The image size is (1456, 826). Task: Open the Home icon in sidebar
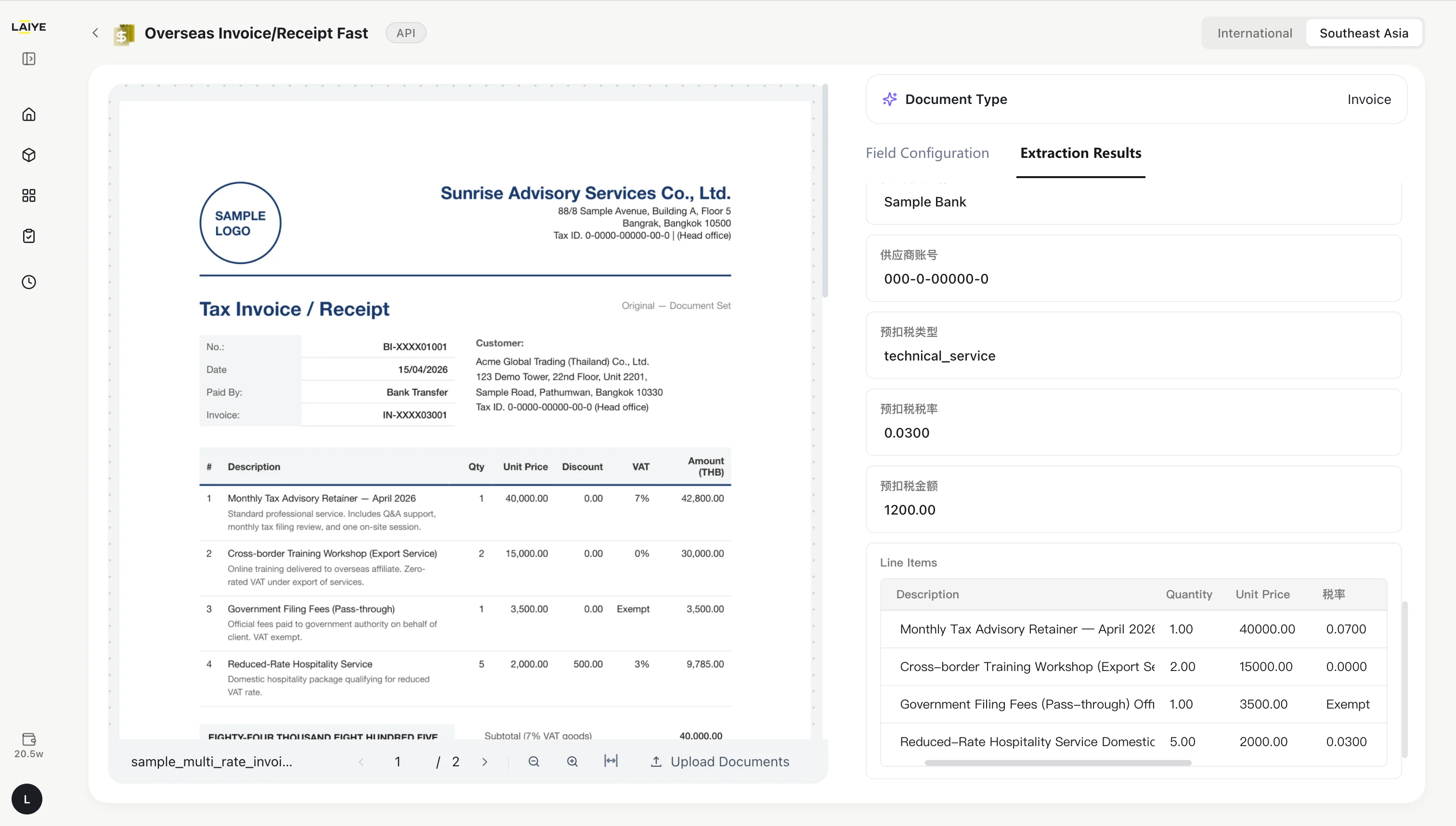29,115
